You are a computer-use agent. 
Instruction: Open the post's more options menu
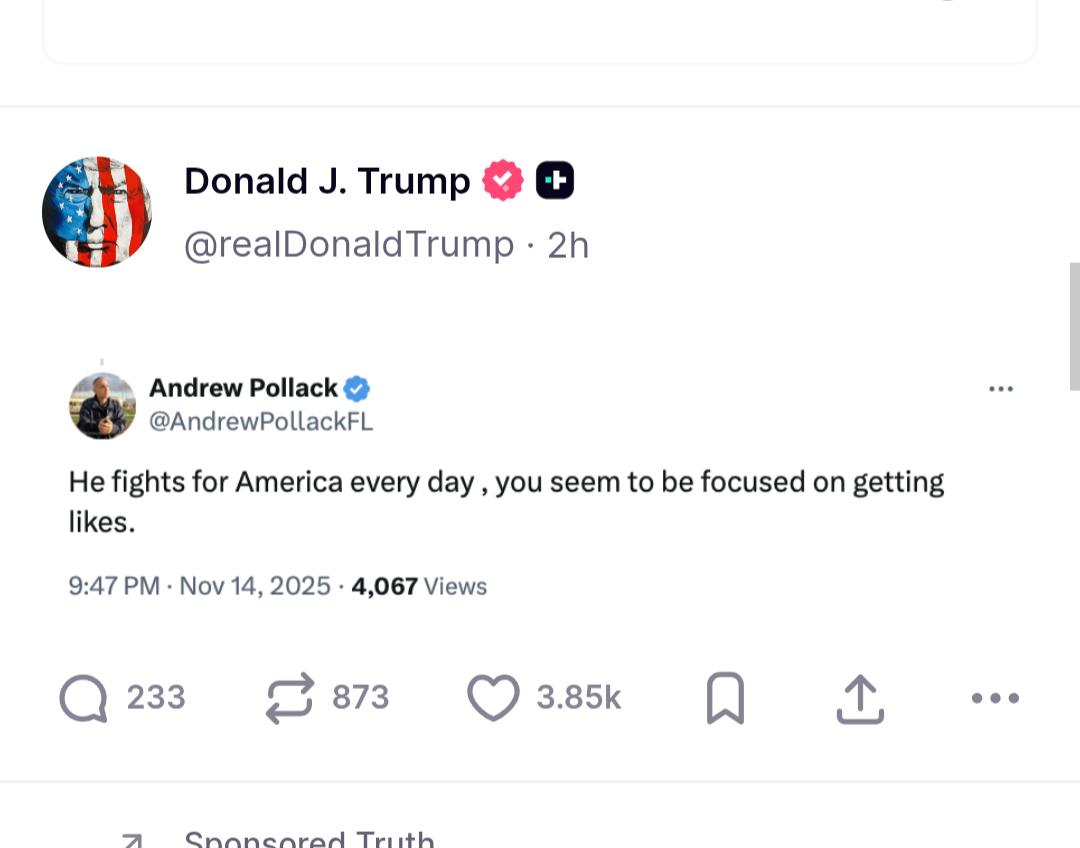995,698
